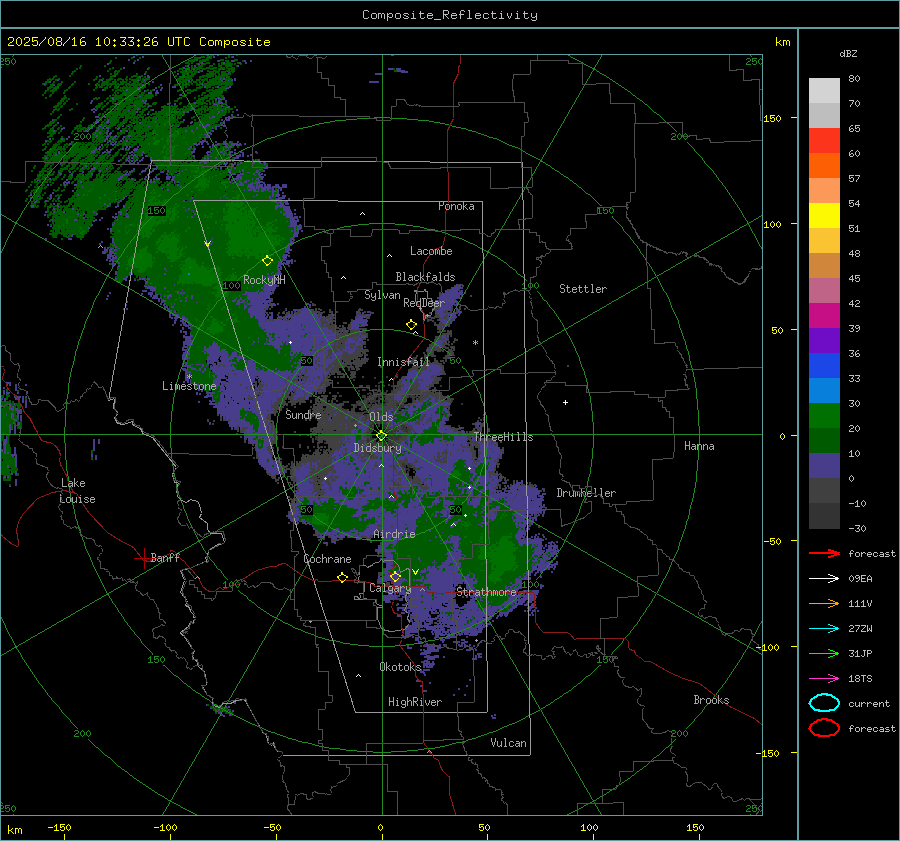Click the yellow diamond marker near RedDeer
This screenshot has height=841, width=900.
(412, 325)
